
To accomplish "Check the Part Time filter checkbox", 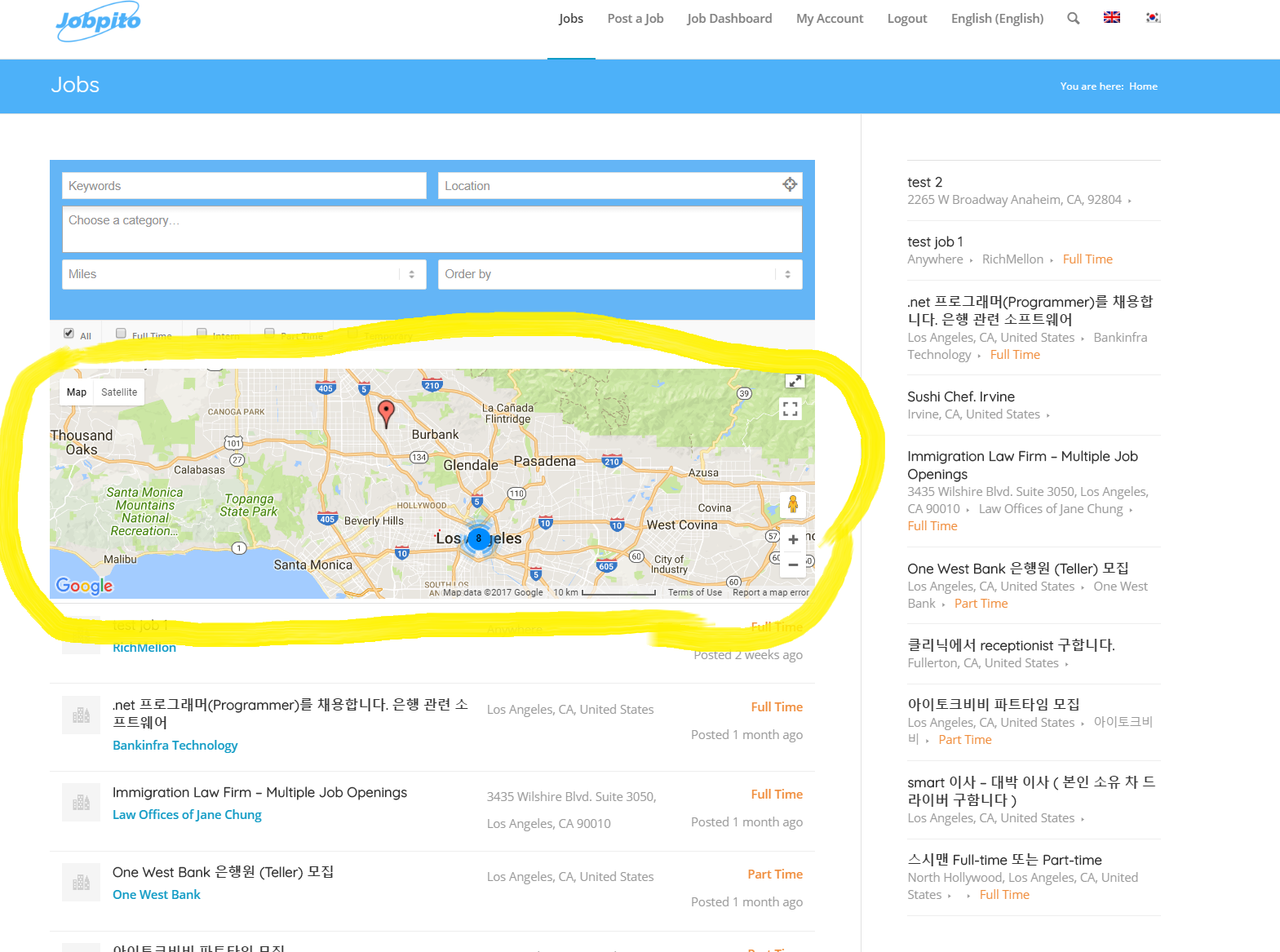I will point(269,333).
